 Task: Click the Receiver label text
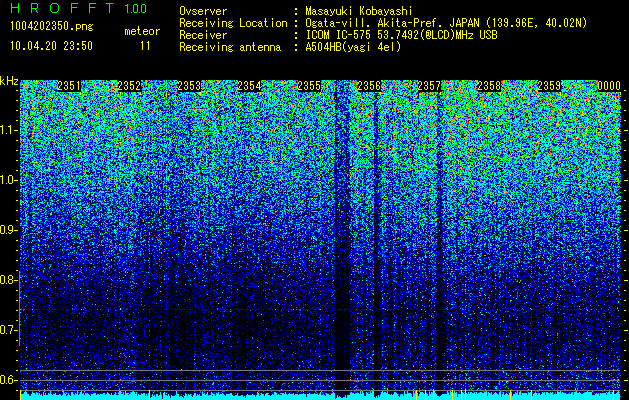click(203, 35)
